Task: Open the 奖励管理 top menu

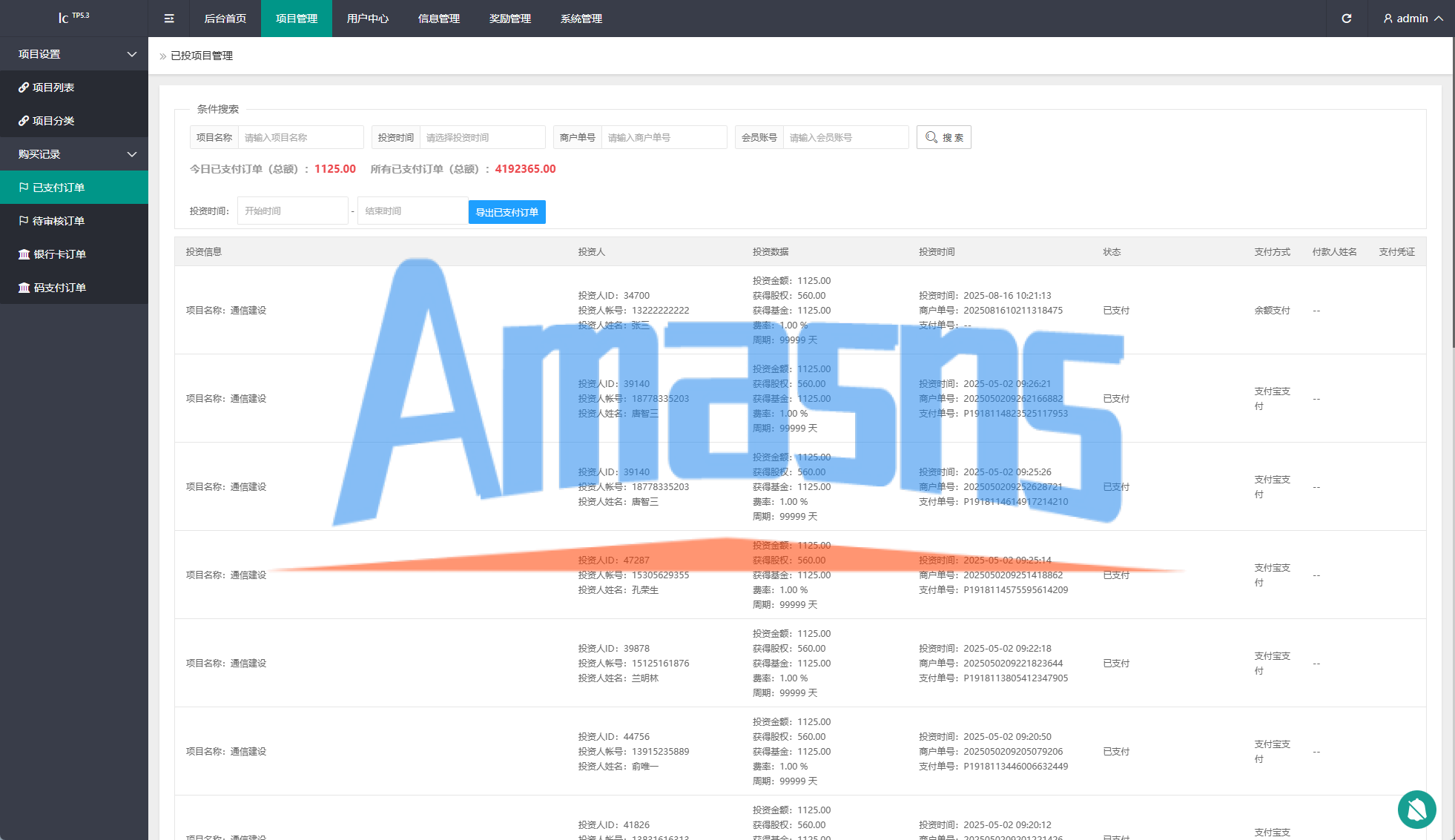Action: pyautogui.click(x=510, y=19)
